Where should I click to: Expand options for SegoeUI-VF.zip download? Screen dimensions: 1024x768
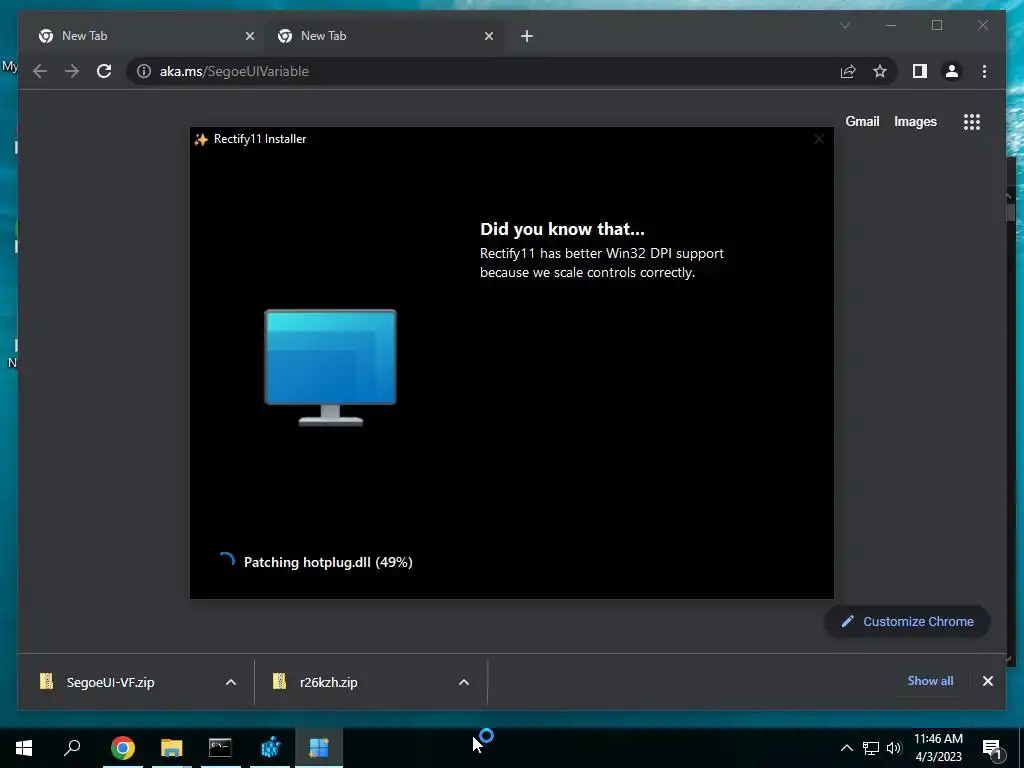click(x=231, y=682)
